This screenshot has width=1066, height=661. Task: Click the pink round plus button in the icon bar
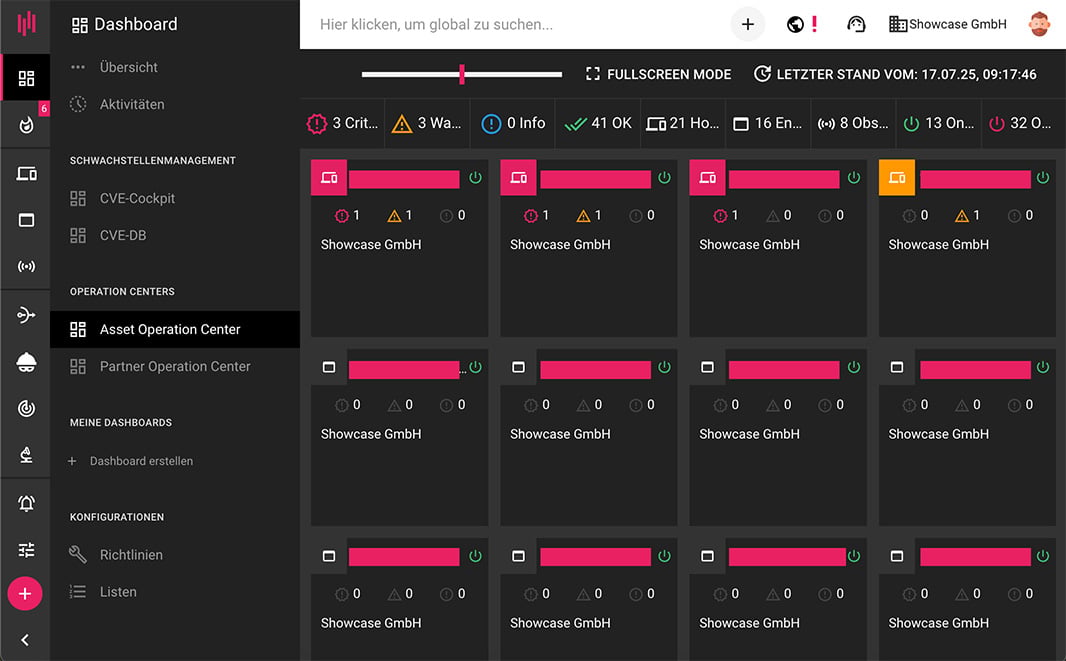click(x=25, y=594)
